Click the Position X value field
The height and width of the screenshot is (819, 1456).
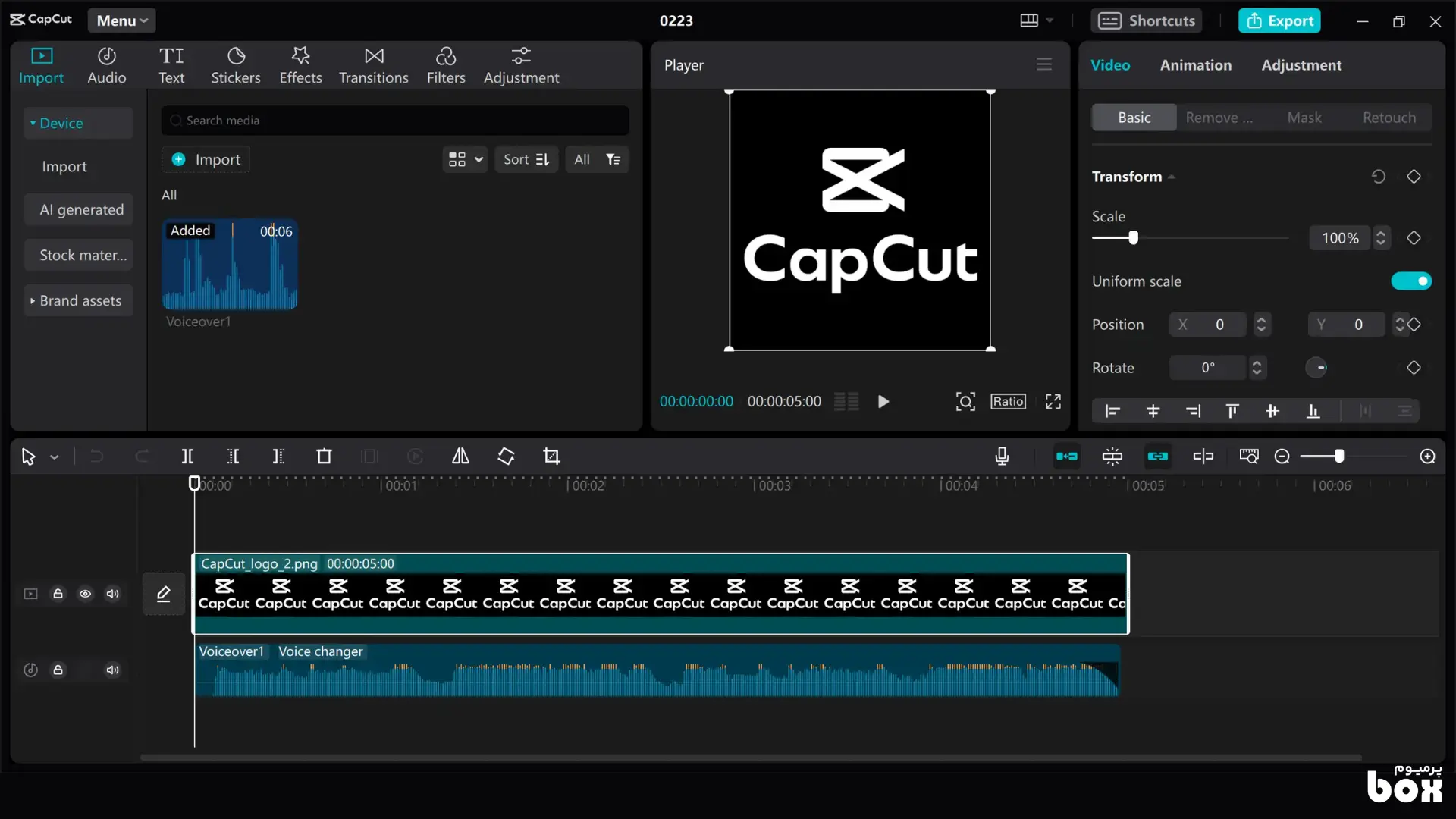click(x=1208, y=325)
